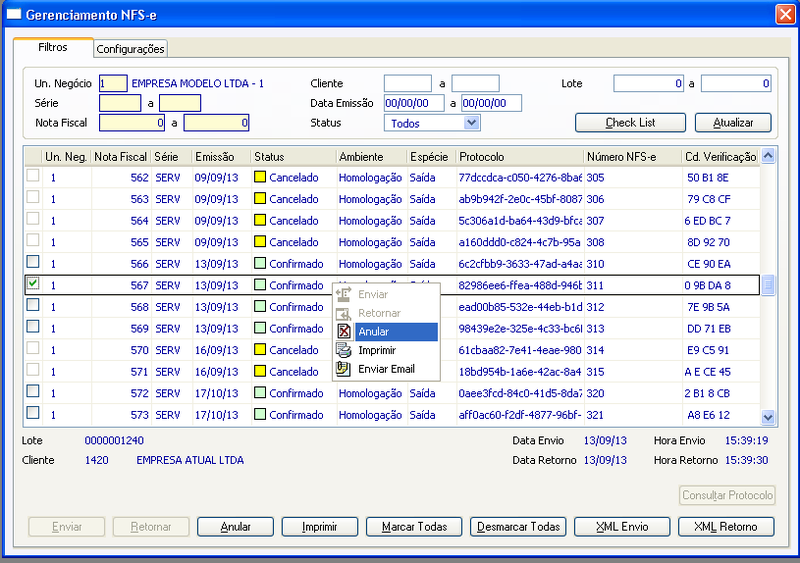The width and height of the screenshot is (800, 563).
Task: Click the first Data Emissão date field
Action: (x=414, y=103)
